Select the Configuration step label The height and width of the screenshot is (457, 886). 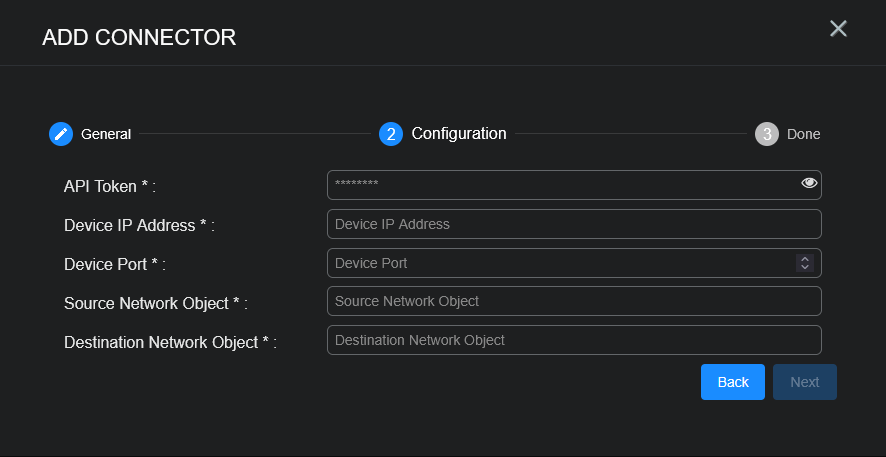point(459,133)
